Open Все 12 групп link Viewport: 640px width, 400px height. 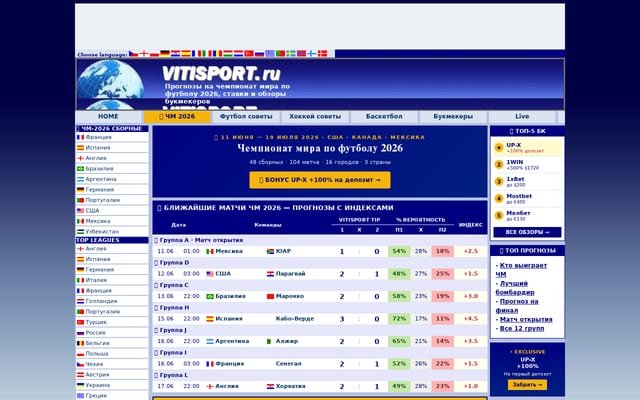(522, 329)
